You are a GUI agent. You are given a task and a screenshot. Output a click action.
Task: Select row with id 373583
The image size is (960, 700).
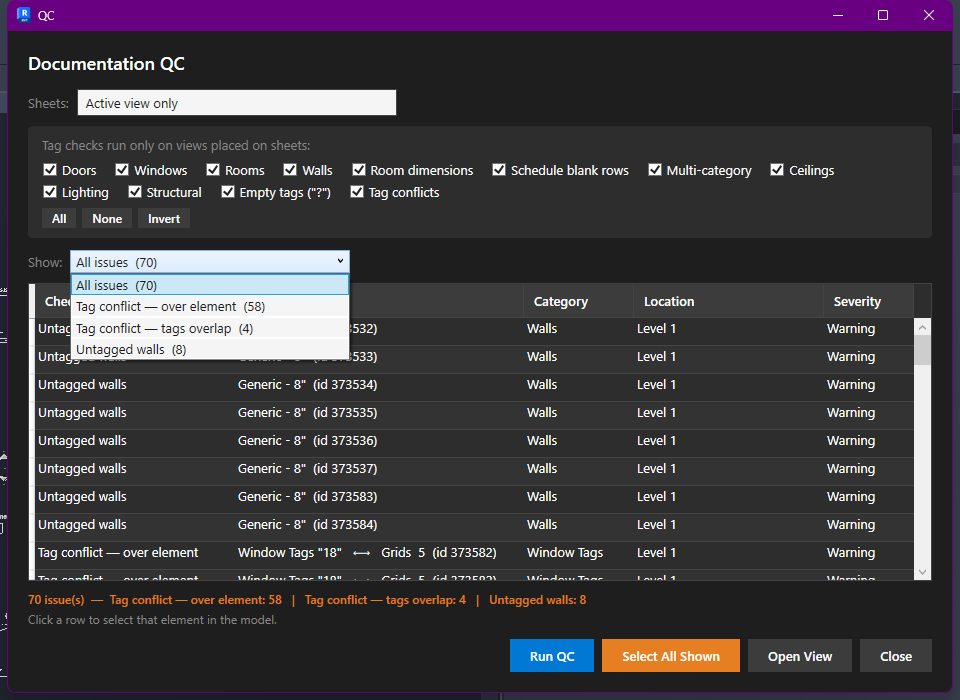474,497
